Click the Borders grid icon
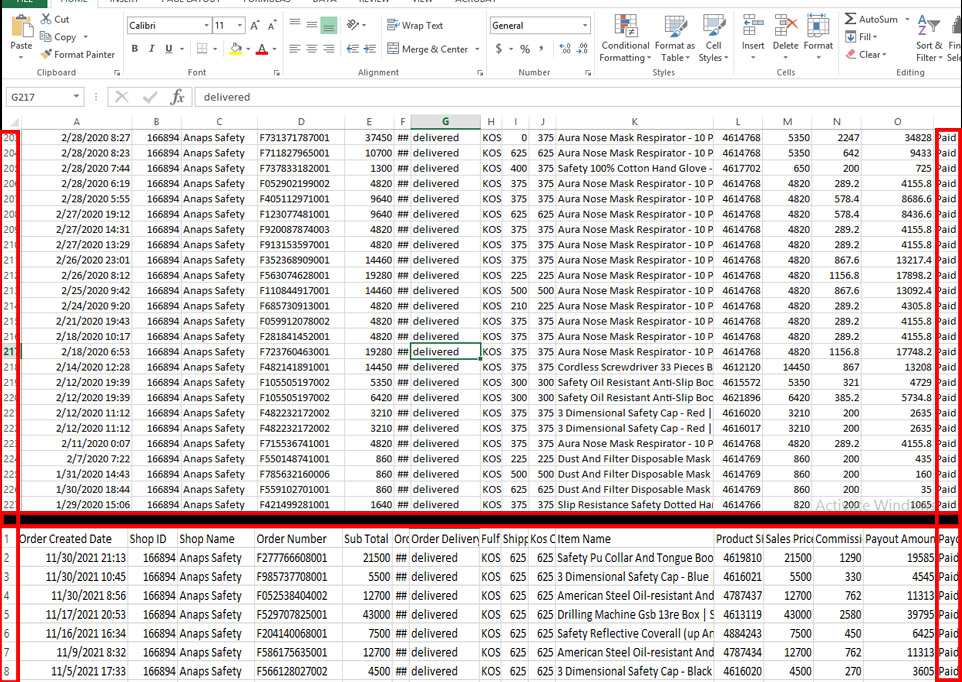 (201, 49)
